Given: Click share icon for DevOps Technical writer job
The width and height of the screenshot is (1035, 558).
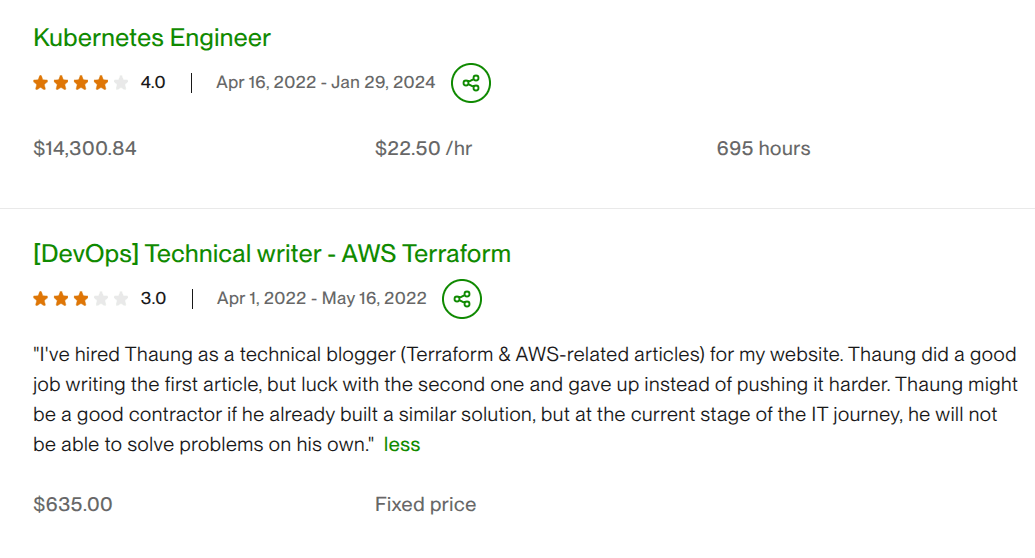Looking at the screenshot, I should click(462, 299).
